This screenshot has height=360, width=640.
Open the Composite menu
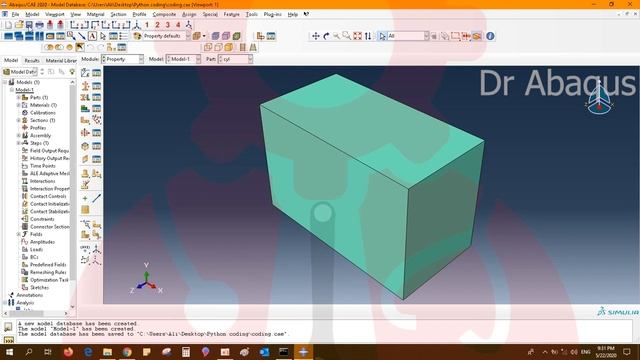[164, 14]
